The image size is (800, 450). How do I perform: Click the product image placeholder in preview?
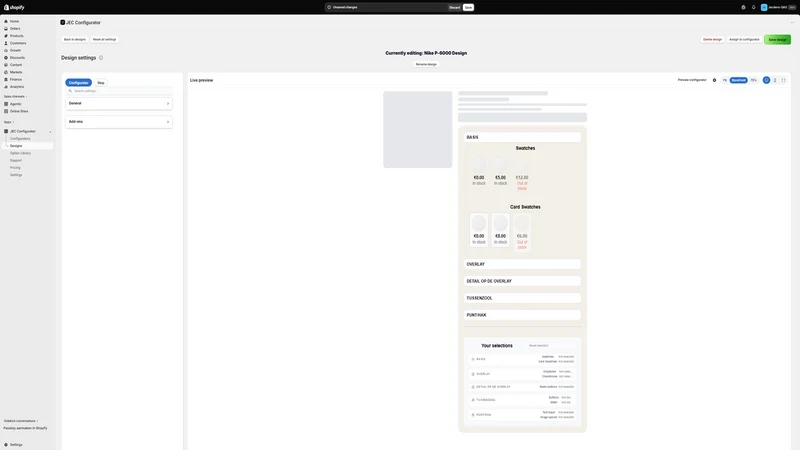pyautogui.click(x=418, y=130)
